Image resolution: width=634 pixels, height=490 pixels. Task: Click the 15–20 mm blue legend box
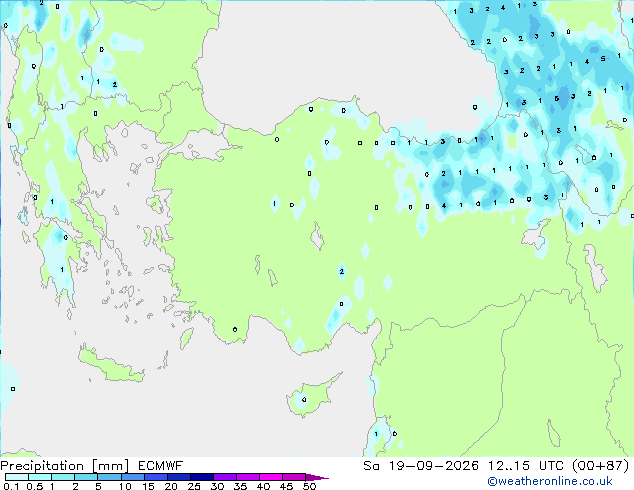tap(156, 477)
